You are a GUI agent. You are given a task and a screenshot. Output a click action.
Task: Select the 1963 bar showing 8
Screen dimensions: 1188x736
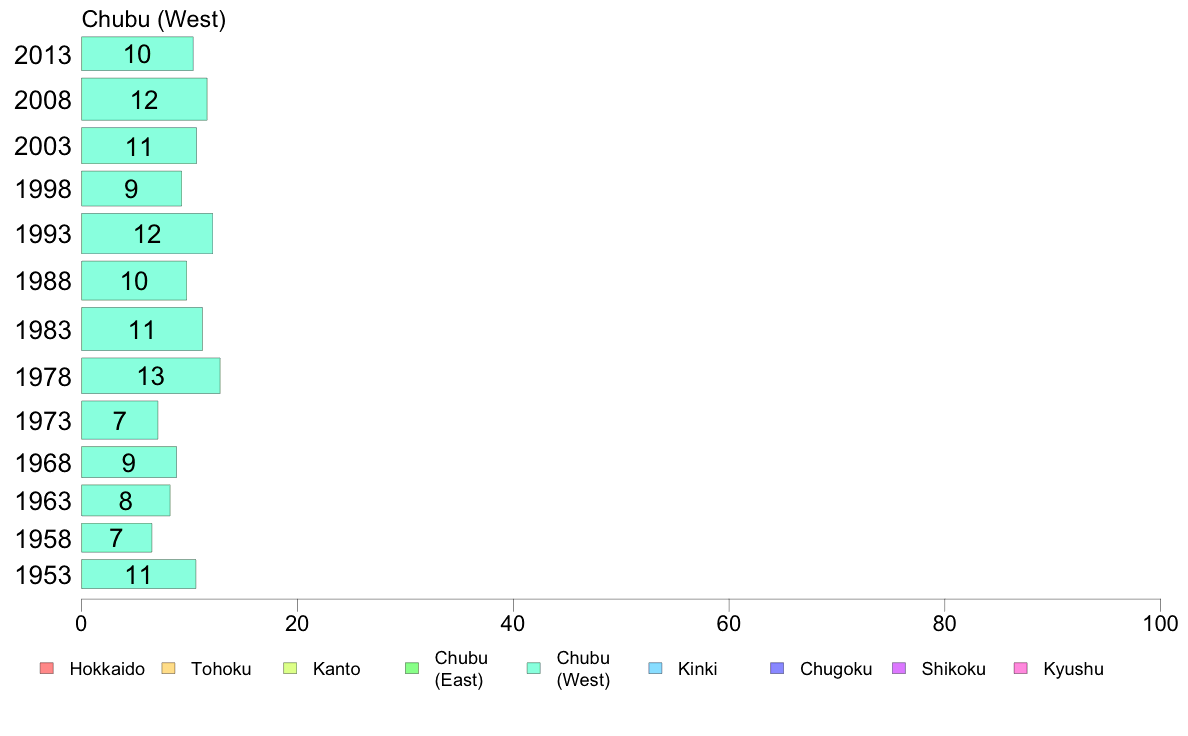click(x=126, y=500)
